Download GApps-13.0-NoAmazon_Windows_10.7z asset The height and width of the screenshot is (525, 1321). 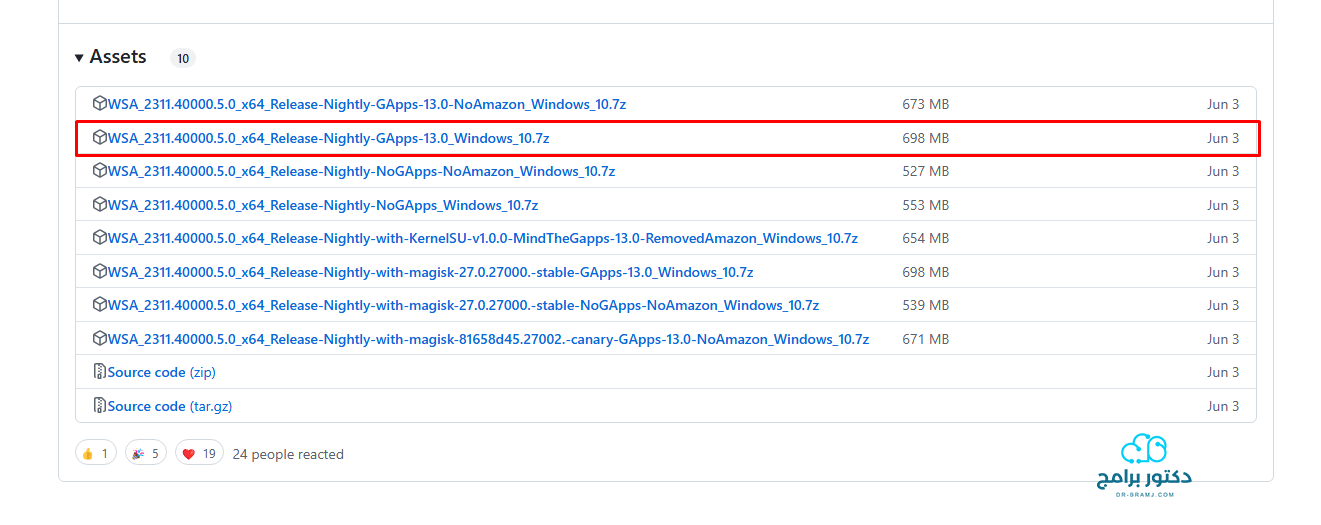click(366, 104)
